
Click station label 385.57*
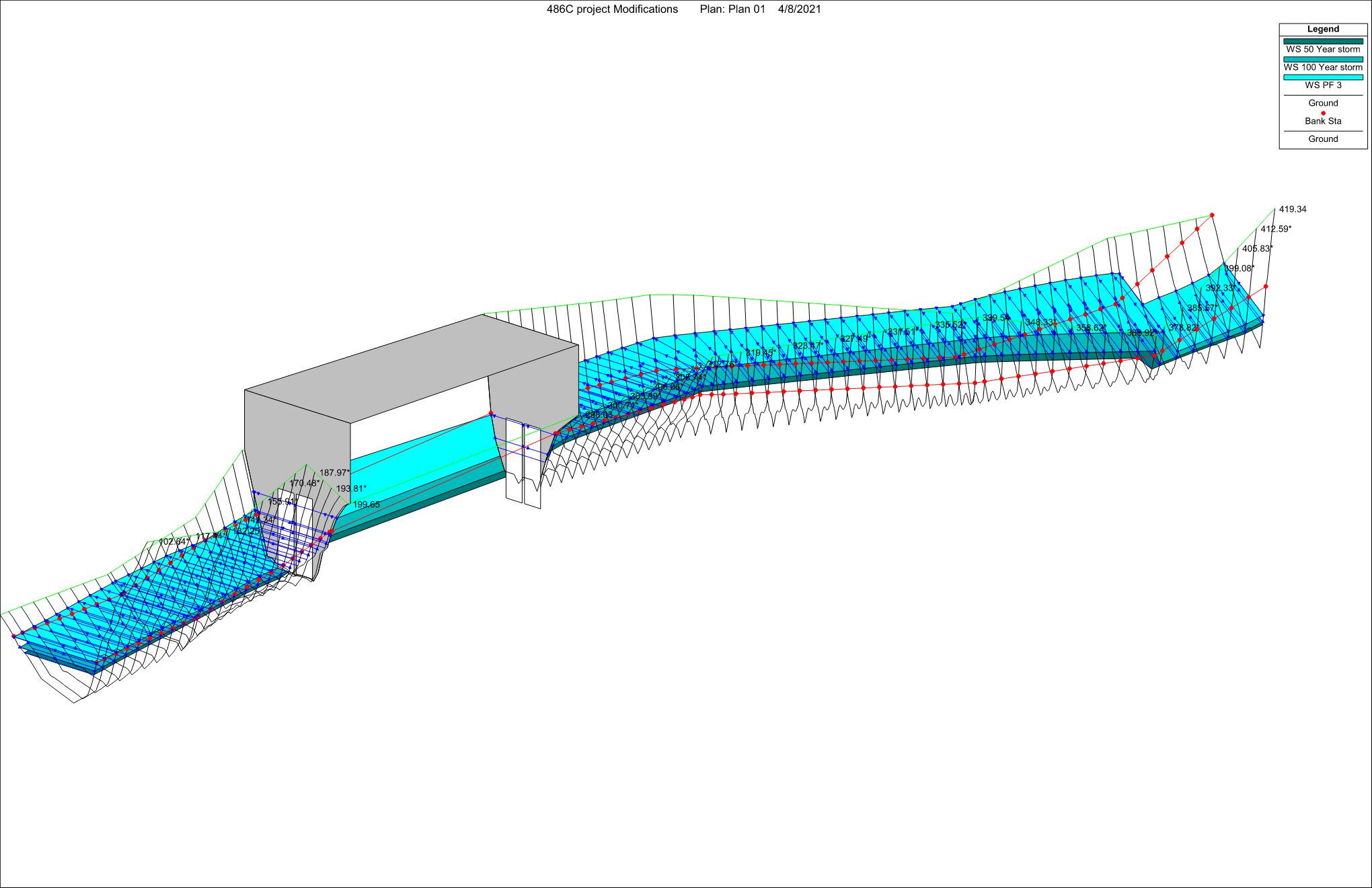pos(1203,308)
